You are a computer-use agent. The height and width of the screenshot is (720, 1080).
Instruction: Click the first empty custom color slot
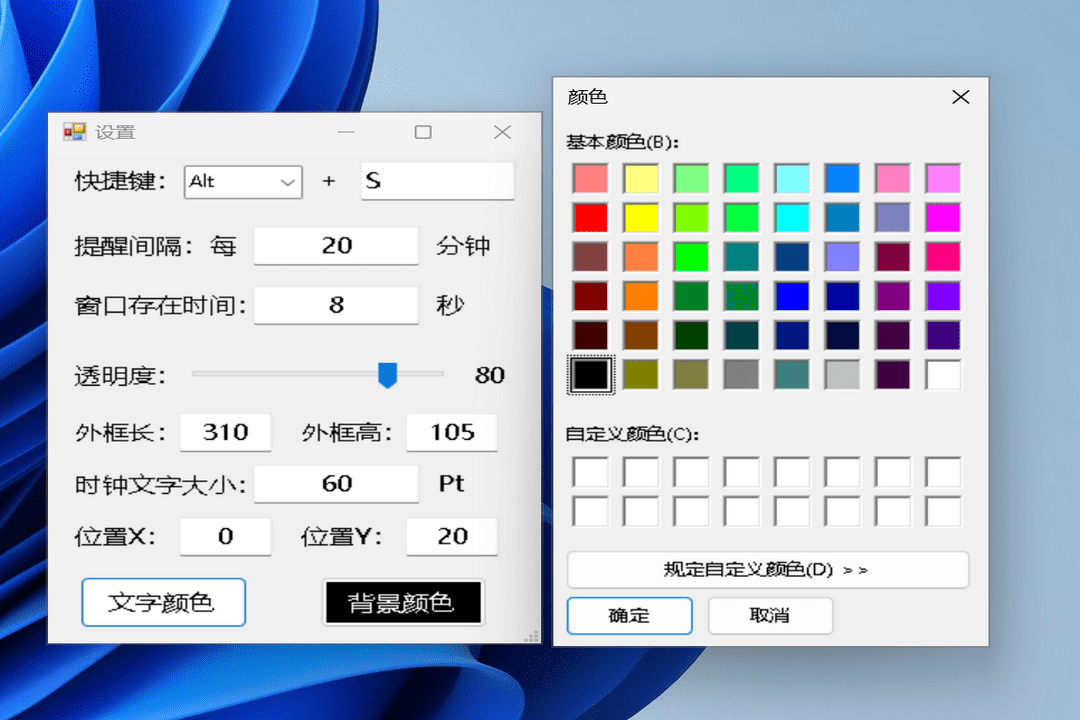click(590, 472)
